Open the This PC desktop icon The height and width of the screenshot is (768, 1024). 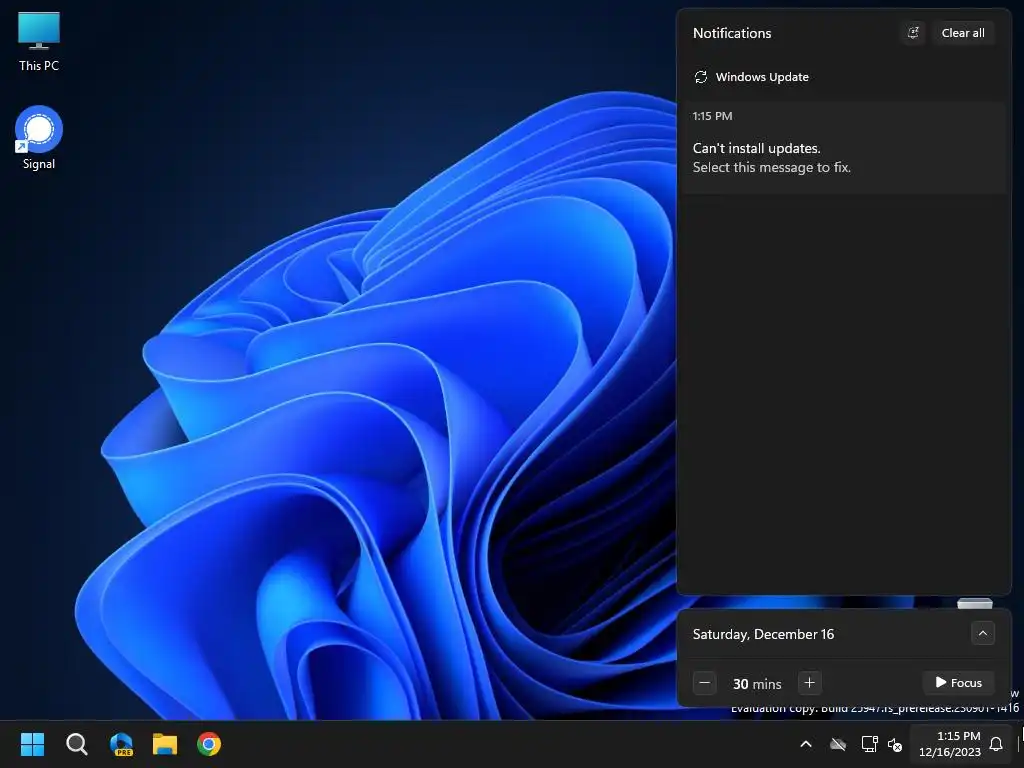click(39, 42)
